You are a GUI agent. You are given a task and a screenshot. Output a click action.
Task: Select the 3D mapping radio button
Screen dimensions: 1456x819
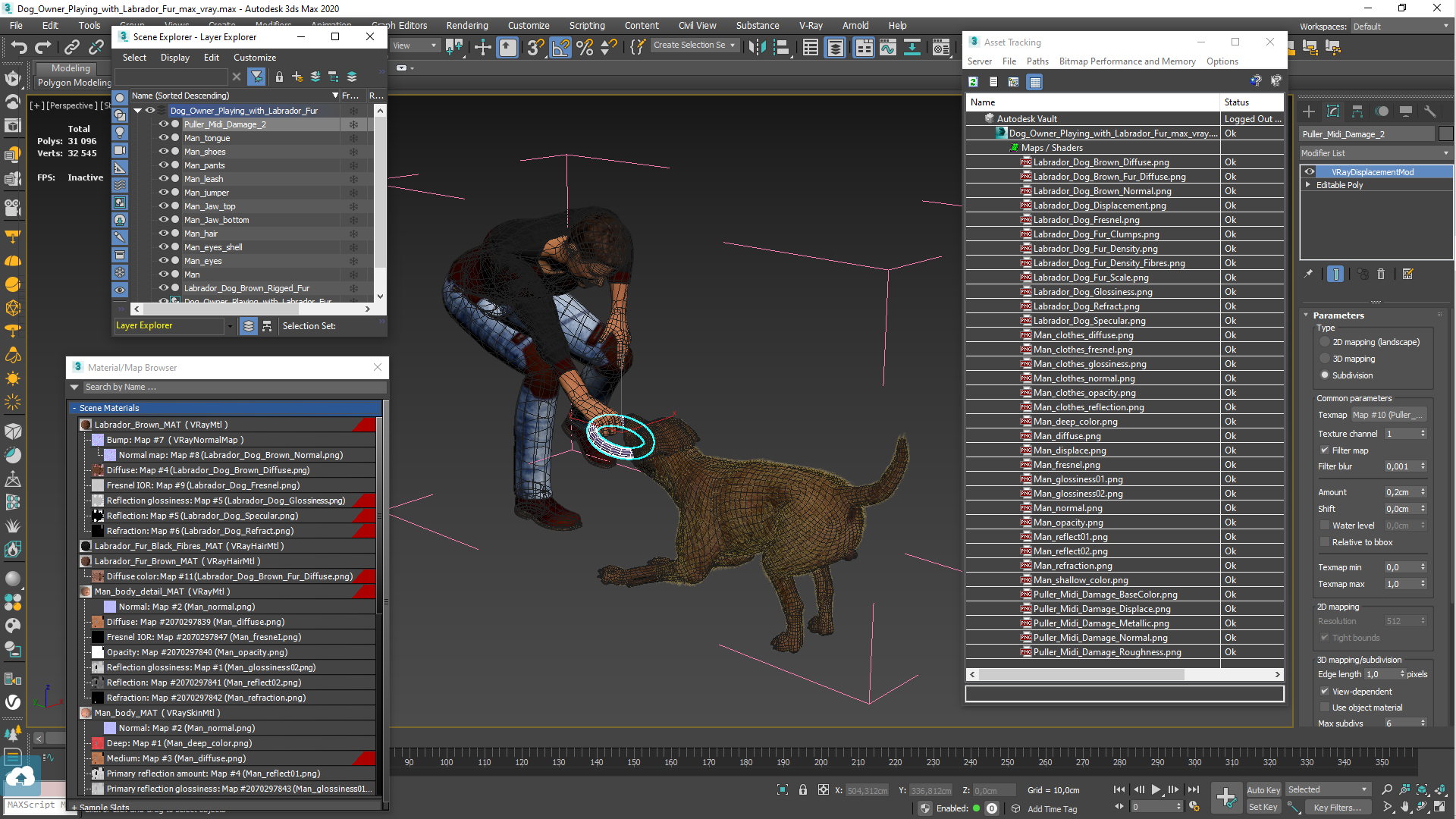pos(1325,359)
